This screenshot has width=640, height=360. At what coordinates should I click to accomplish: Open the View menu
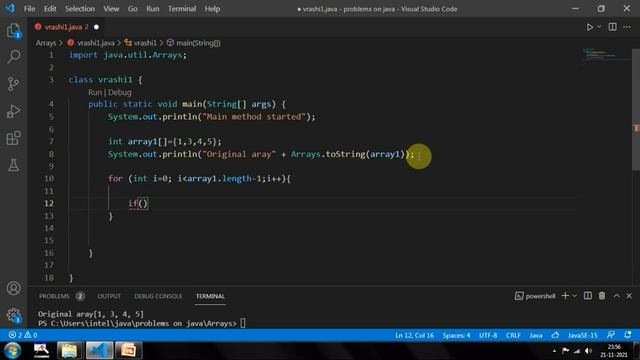click(111, 9)
